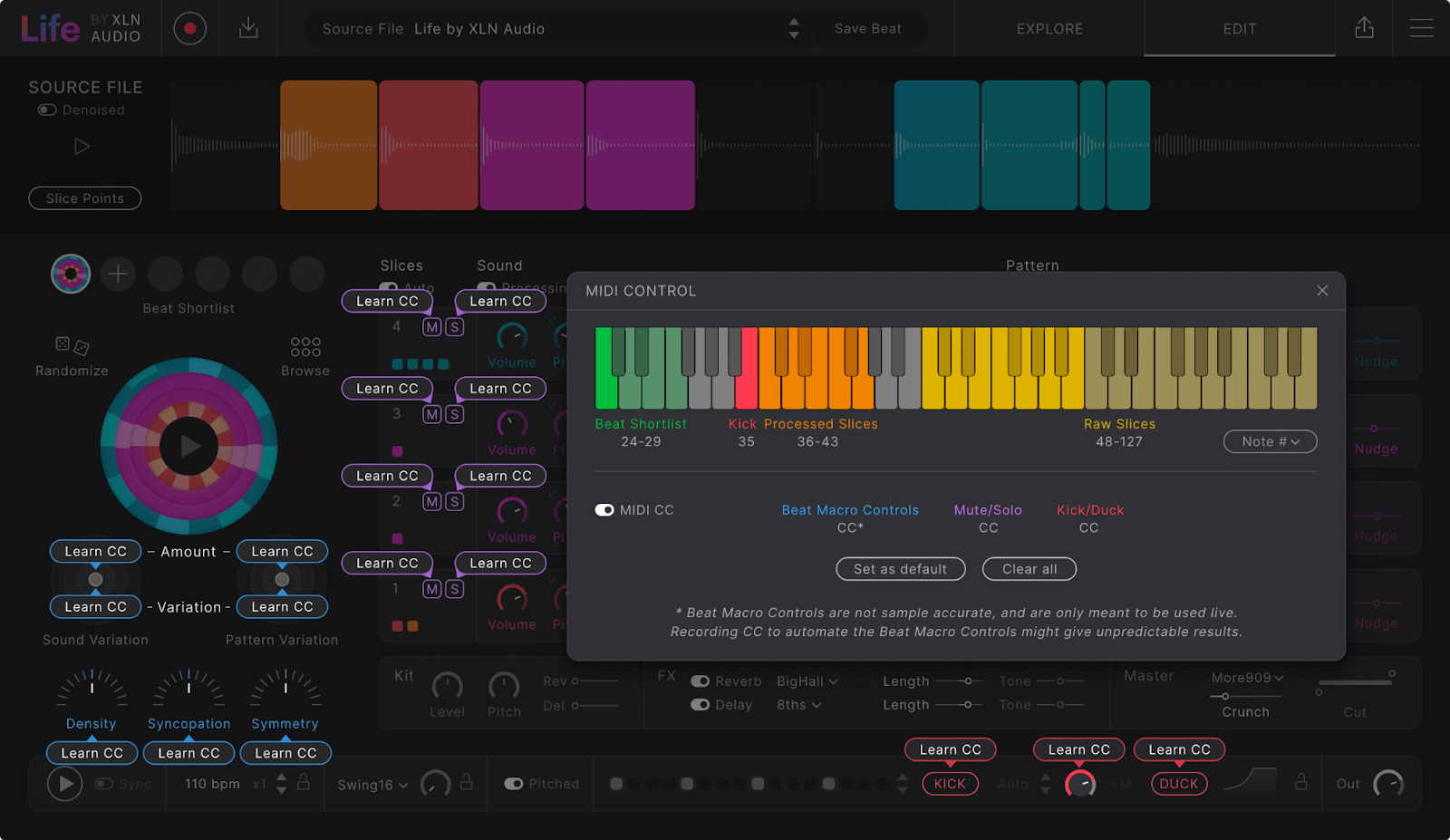1450x840 pixels.
Task: Mute slice row 1 with M button
Action: [432, 589]
